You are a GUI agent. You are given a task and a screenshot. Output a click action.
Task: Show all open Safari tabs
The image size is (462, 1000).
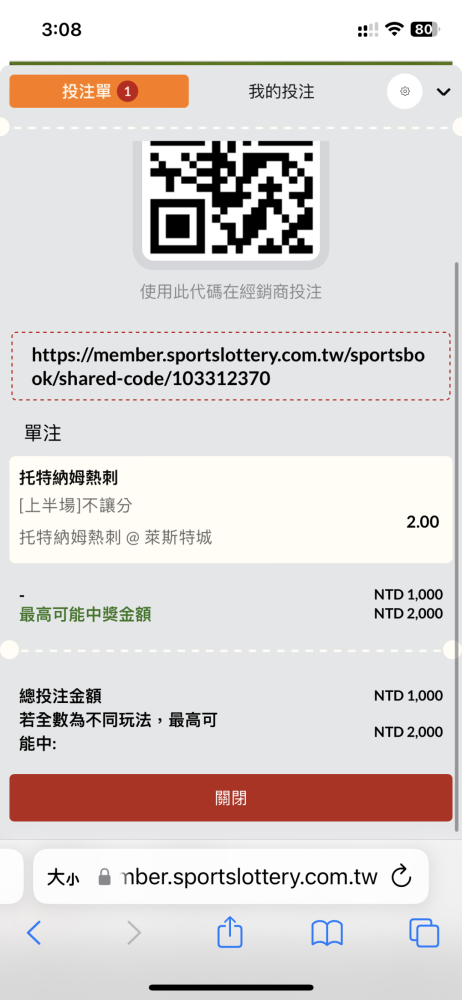[424, 933]
